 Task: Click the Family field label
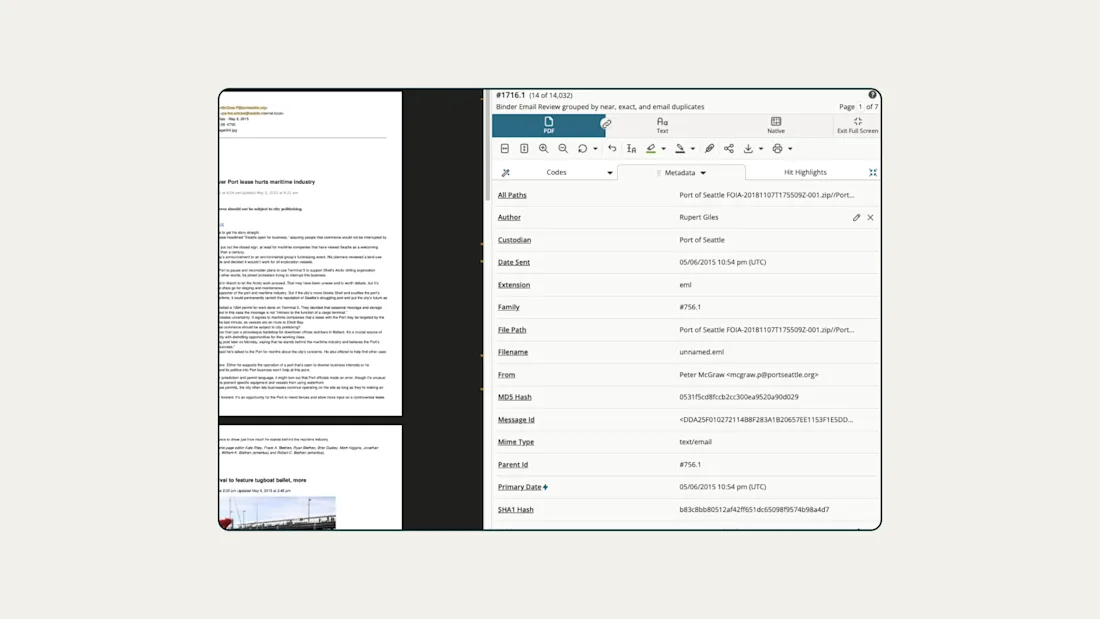[509, 307]
